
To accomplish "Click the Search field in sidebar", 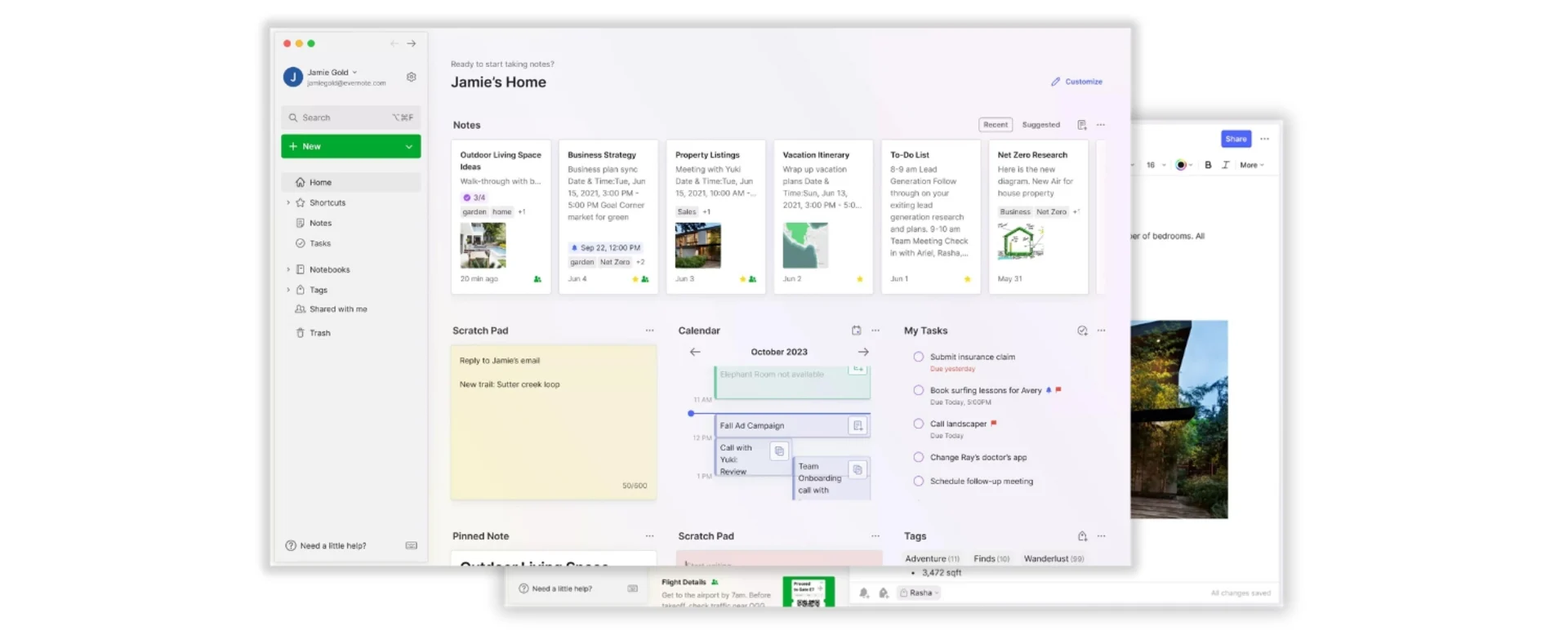I will (x=351, y=118).
